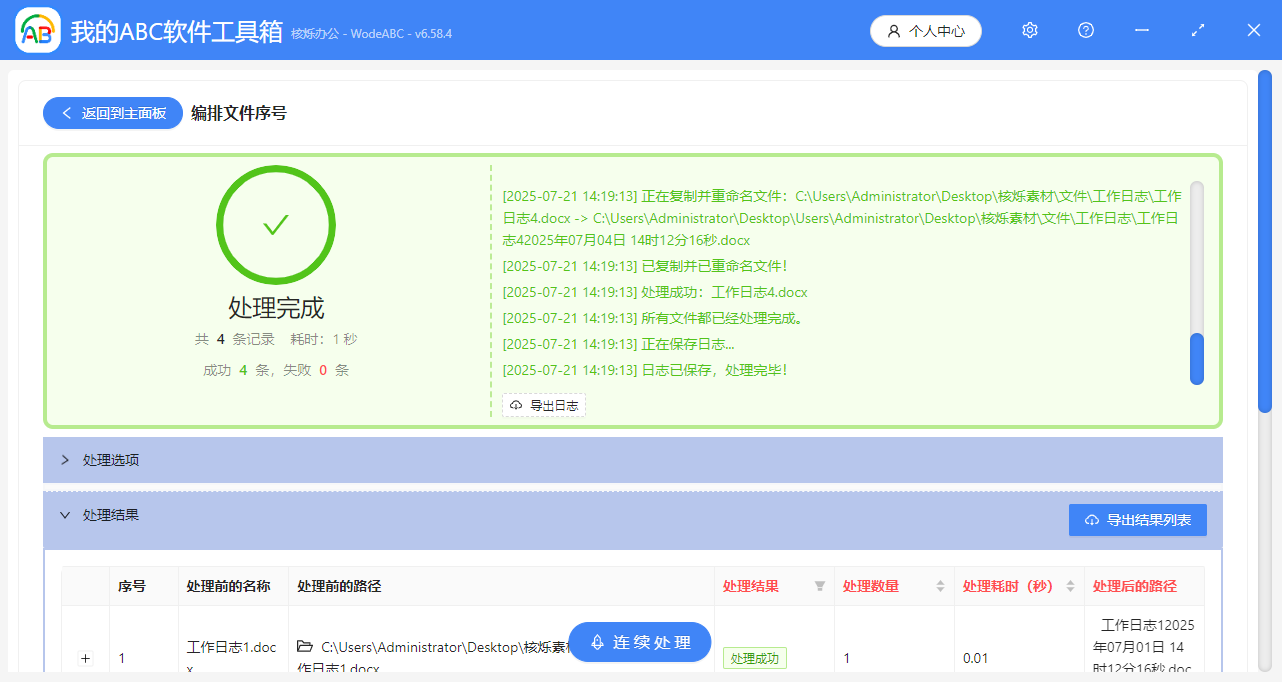Maximize the application window
The height and width of the screenshot is (682, 1282).
[x=1198, y=30]
